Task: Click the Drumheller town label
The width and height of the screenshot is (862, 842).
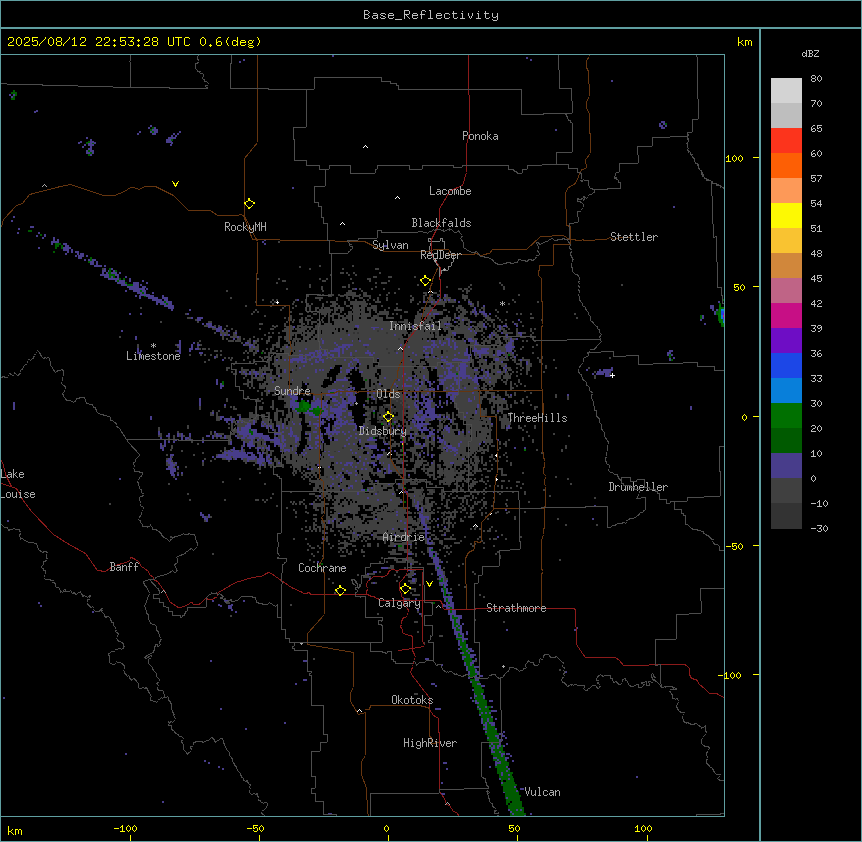Action: [638, 487]
